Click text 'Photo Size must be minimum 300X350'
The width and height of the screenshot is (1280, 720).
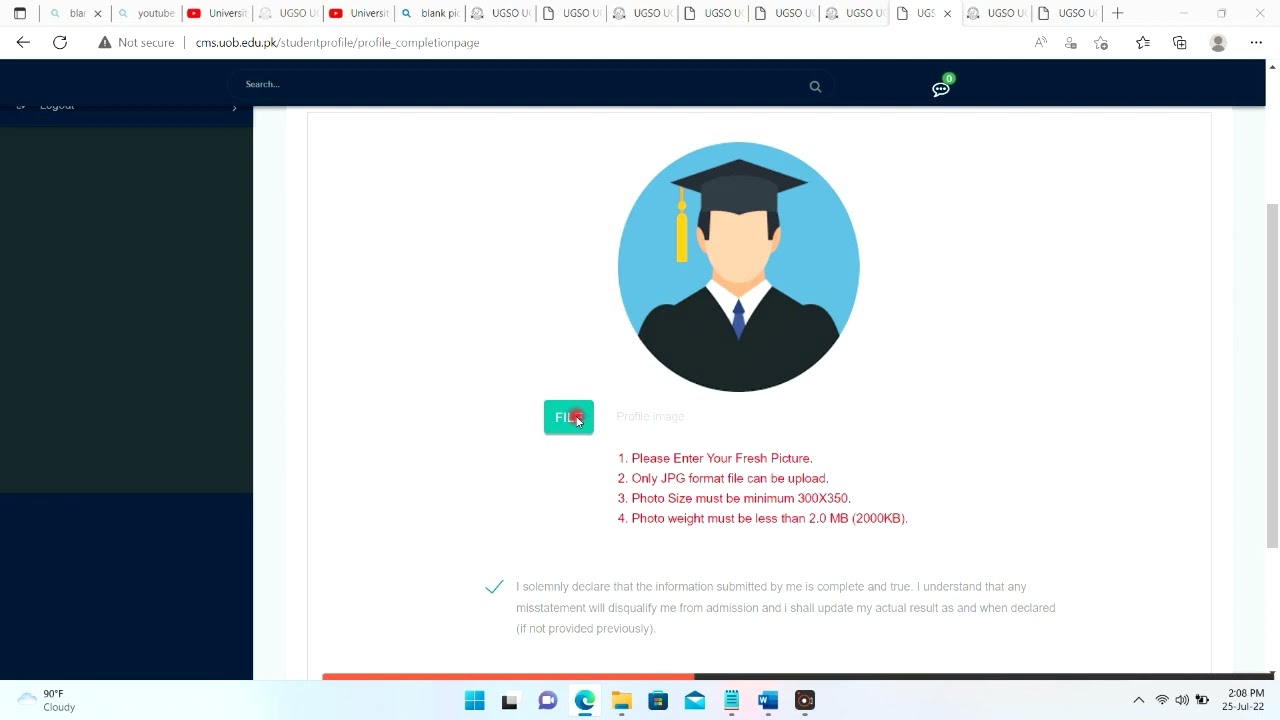[x=740, y=498]
